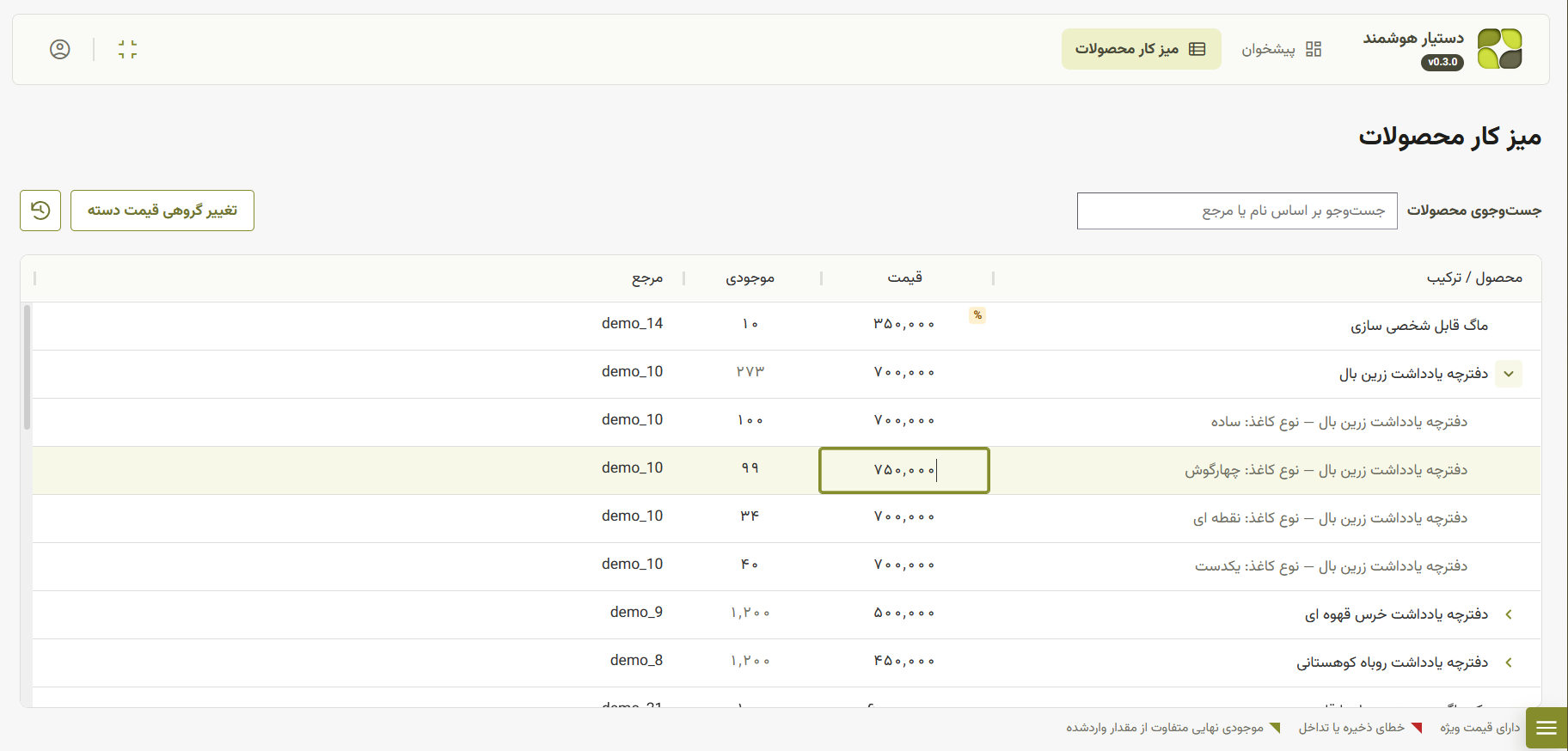
Task: Click the خطای ذخیره یا تداخل legend item
Action: [x=1360, y=728]
